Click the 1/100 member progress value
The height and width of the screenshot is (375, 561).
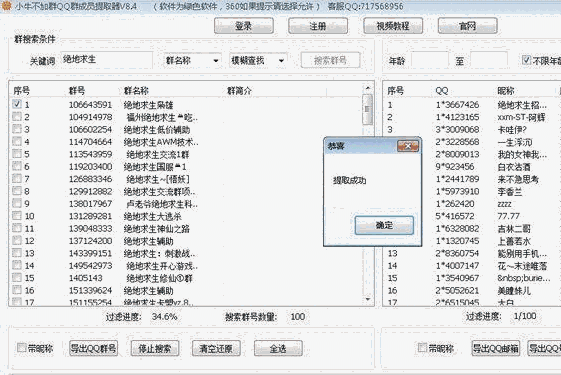coord(525,316)
